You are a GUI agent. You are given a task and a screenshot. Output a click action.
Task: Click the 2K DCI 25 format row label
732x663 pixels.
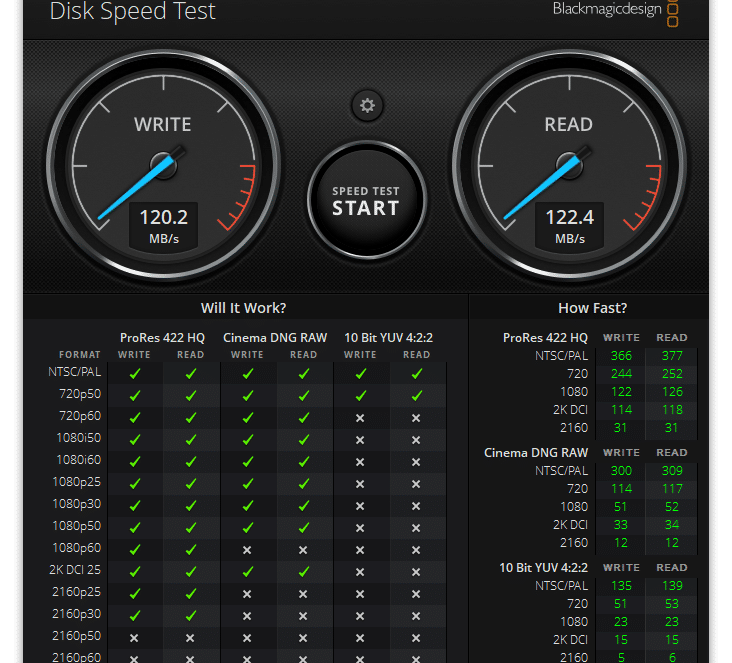[x=75, y=570]
